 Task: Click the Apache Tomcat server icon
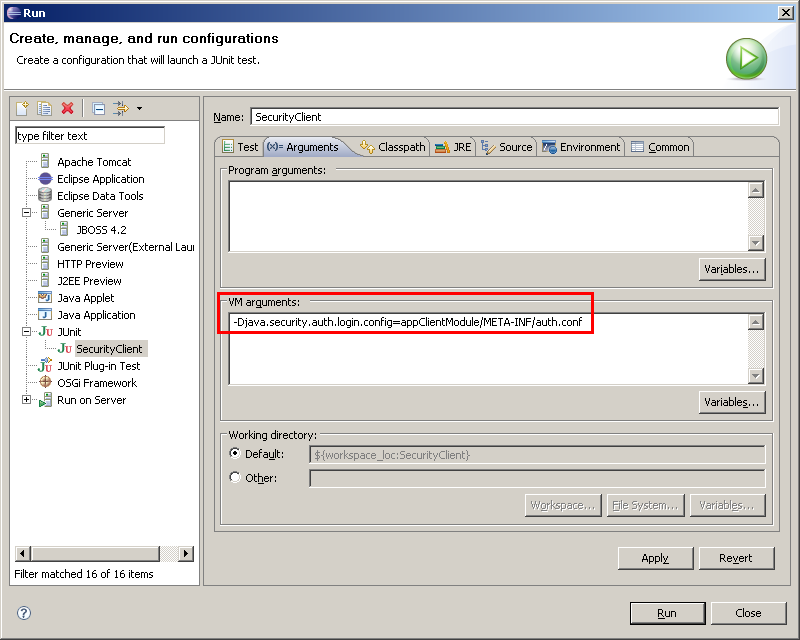pyautogui.click(x=45, y=161)
